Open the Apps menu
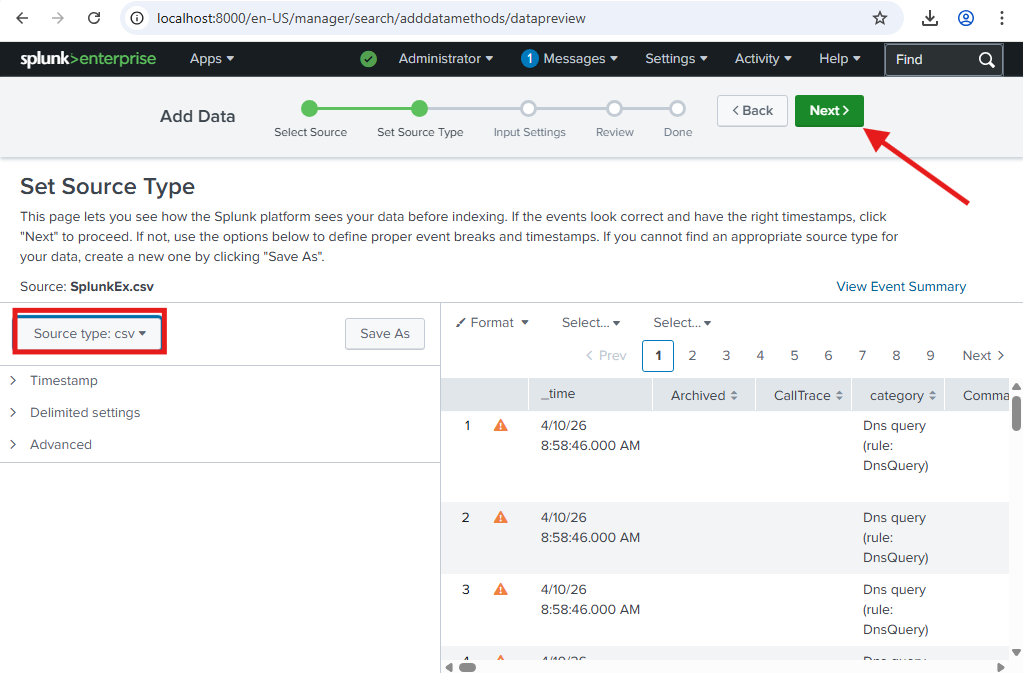This screenshot has height=673, width=1023. pos(211,59)
